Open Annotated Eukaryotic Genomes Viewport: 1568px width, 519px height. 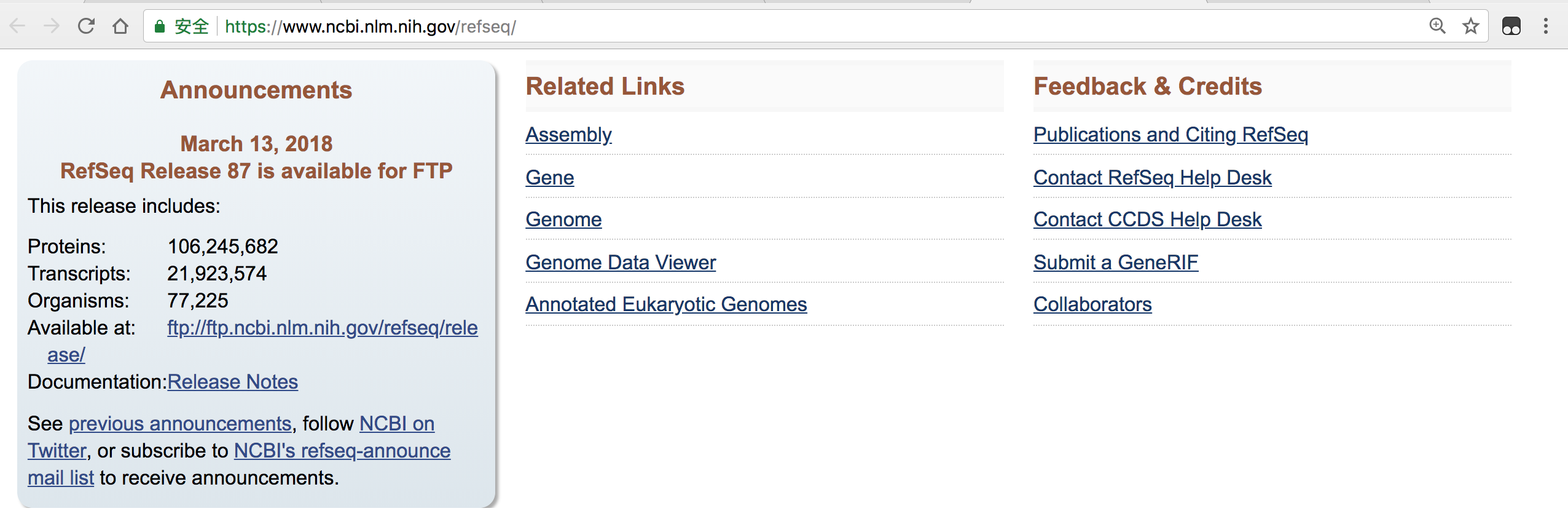666,304
